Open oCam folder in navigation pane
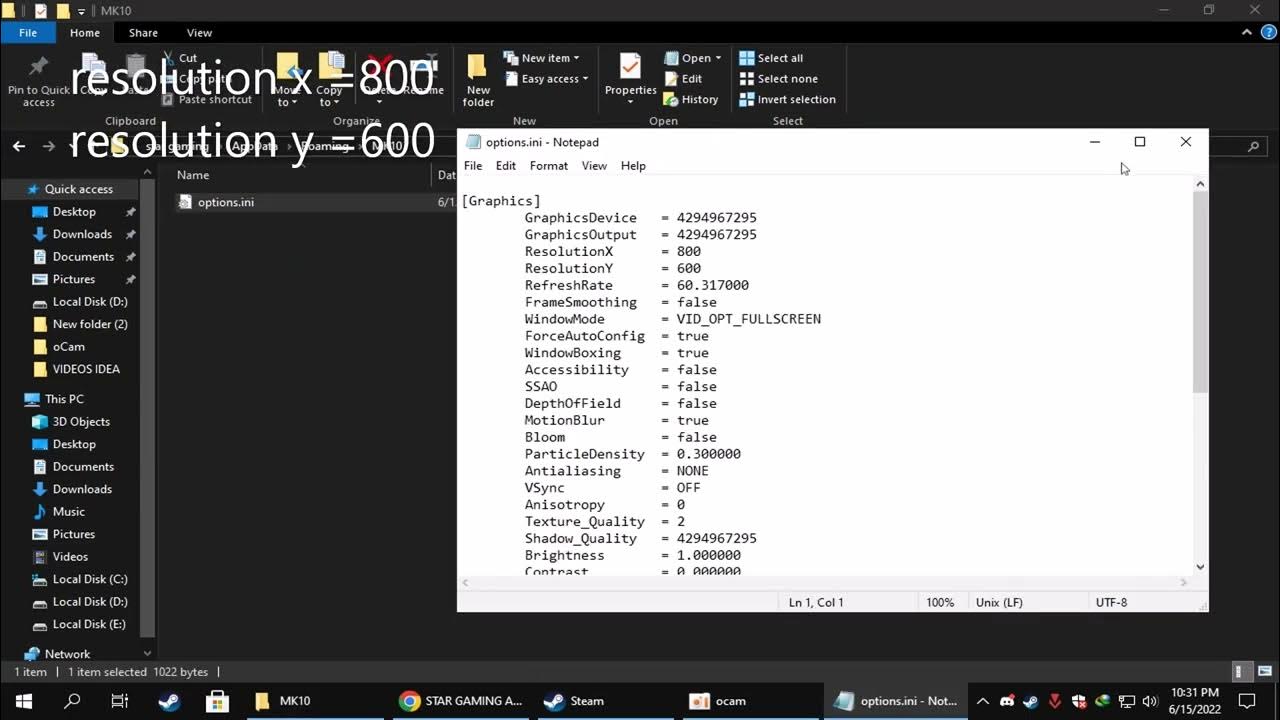Image resolution: width=1280 pixels, height=720 pixels. [x=68, y=347]
